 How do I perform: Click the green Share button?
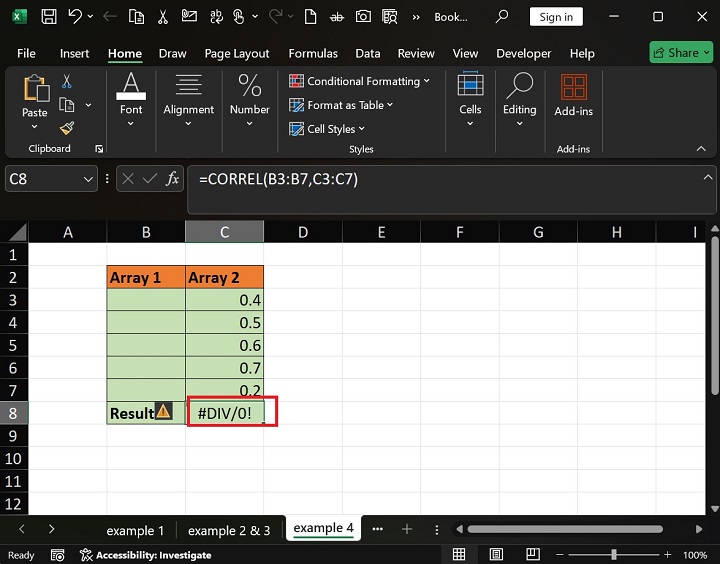pos(681,53)
